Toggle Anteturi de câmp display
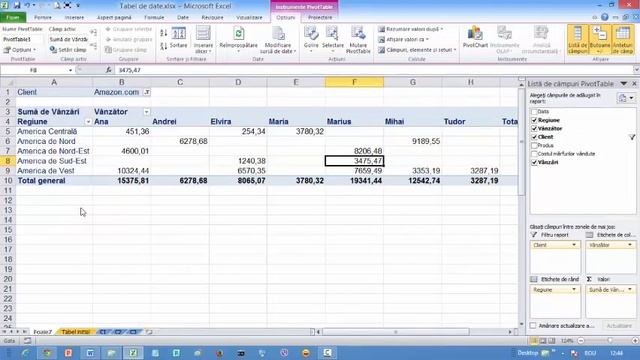Image resolution: width=640 pixels, height=360 pixels. tap(623, 40)
